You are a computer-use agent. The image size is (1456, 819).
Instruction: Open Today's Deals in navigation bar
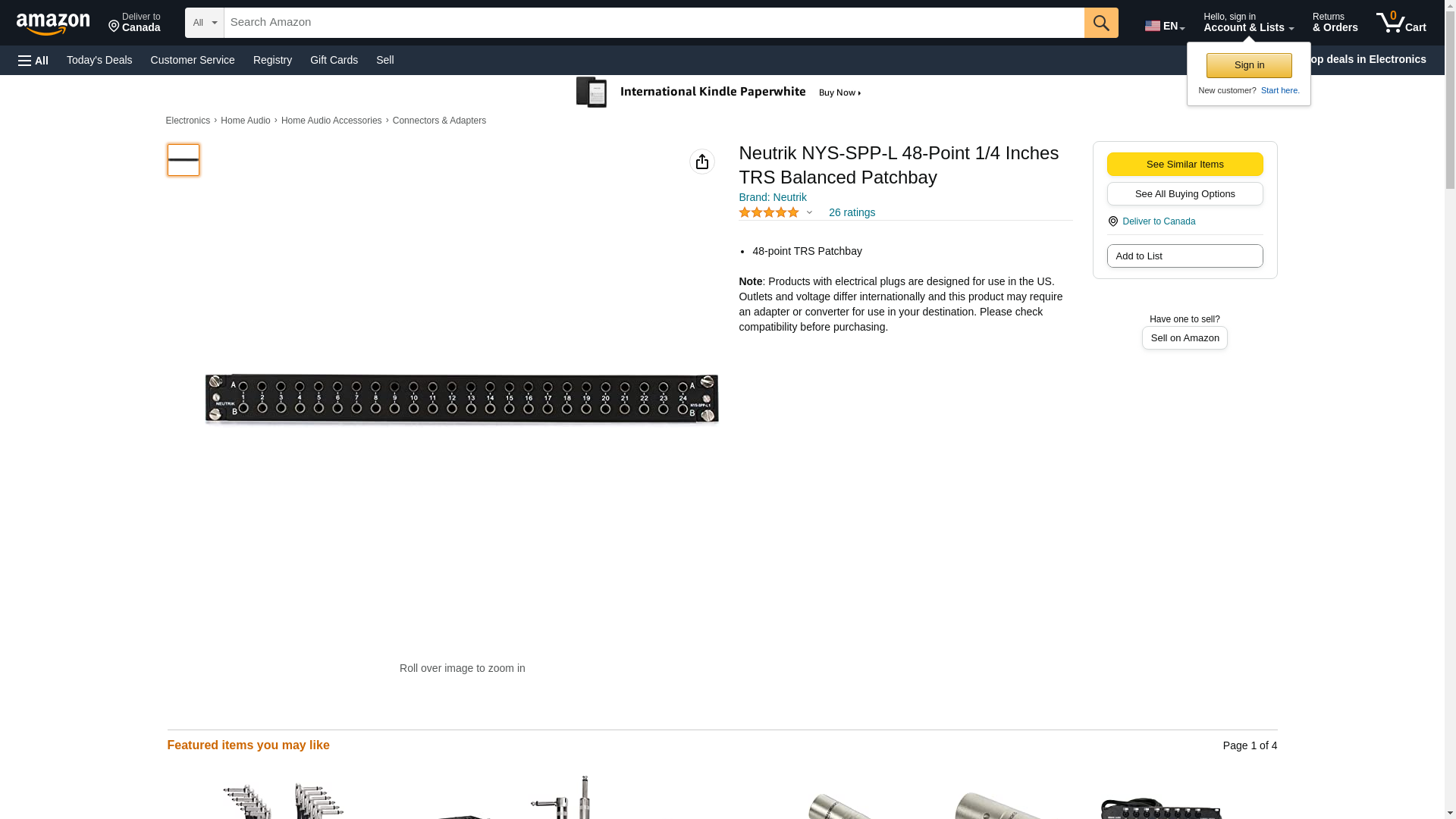(99, 60)
